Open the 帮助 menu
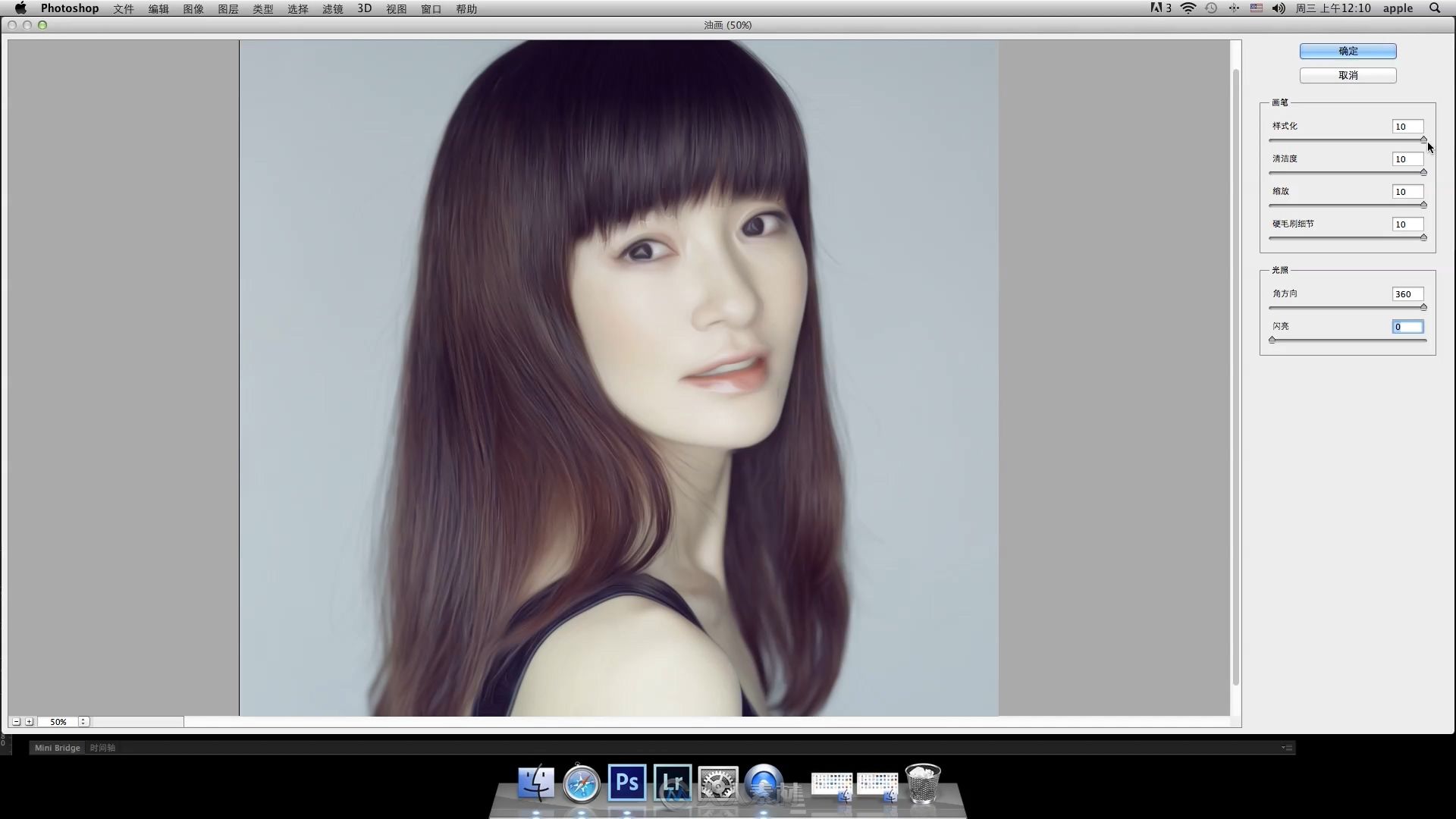Image resolution: width=1456 pixels, height=819 pixels. tap(466, 8)
